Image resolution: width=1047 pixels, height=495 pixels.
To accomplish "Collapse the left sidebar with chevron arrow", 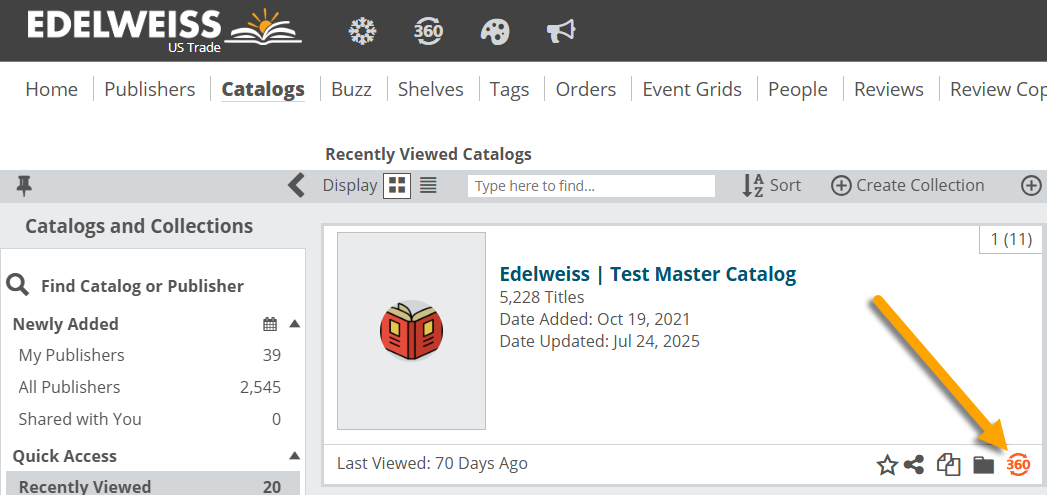I will click(296, 185).
